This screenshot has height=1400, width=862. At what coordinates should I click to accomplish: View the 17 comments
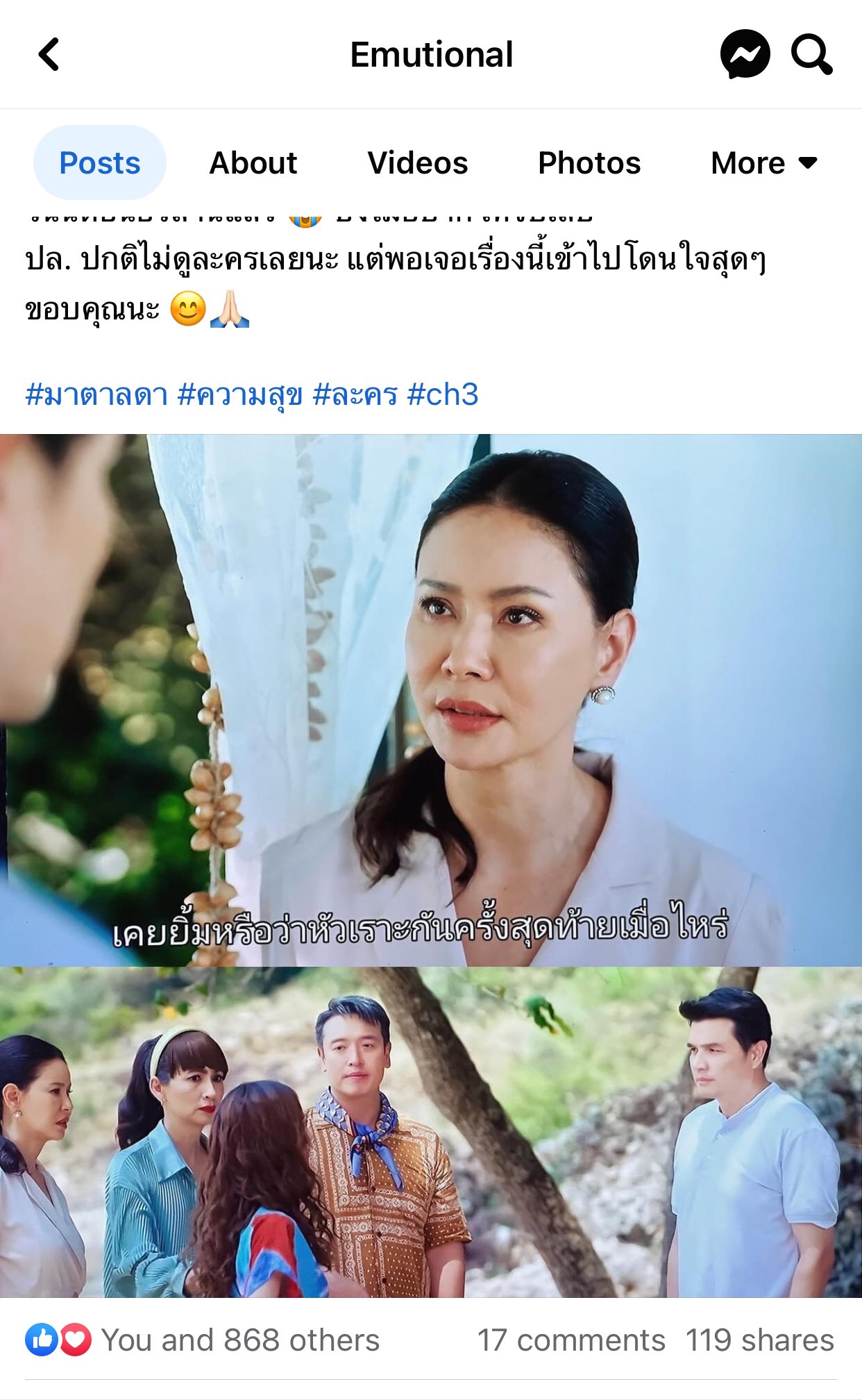(x=571, y=1340)
